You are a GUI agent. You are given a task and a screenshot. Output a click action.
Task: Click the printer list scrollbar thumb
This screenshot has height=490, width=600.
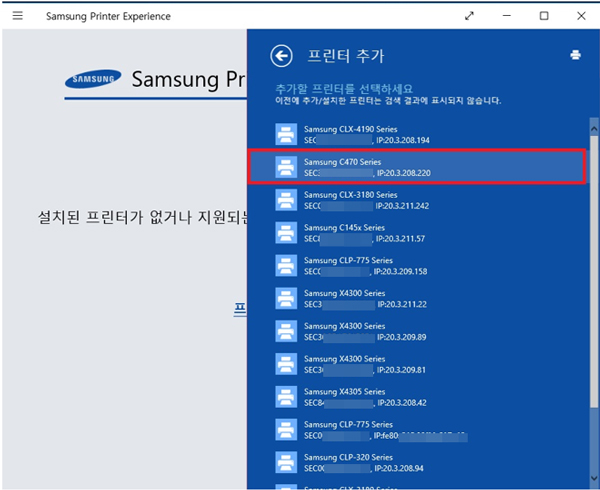(x=594, y=272)
